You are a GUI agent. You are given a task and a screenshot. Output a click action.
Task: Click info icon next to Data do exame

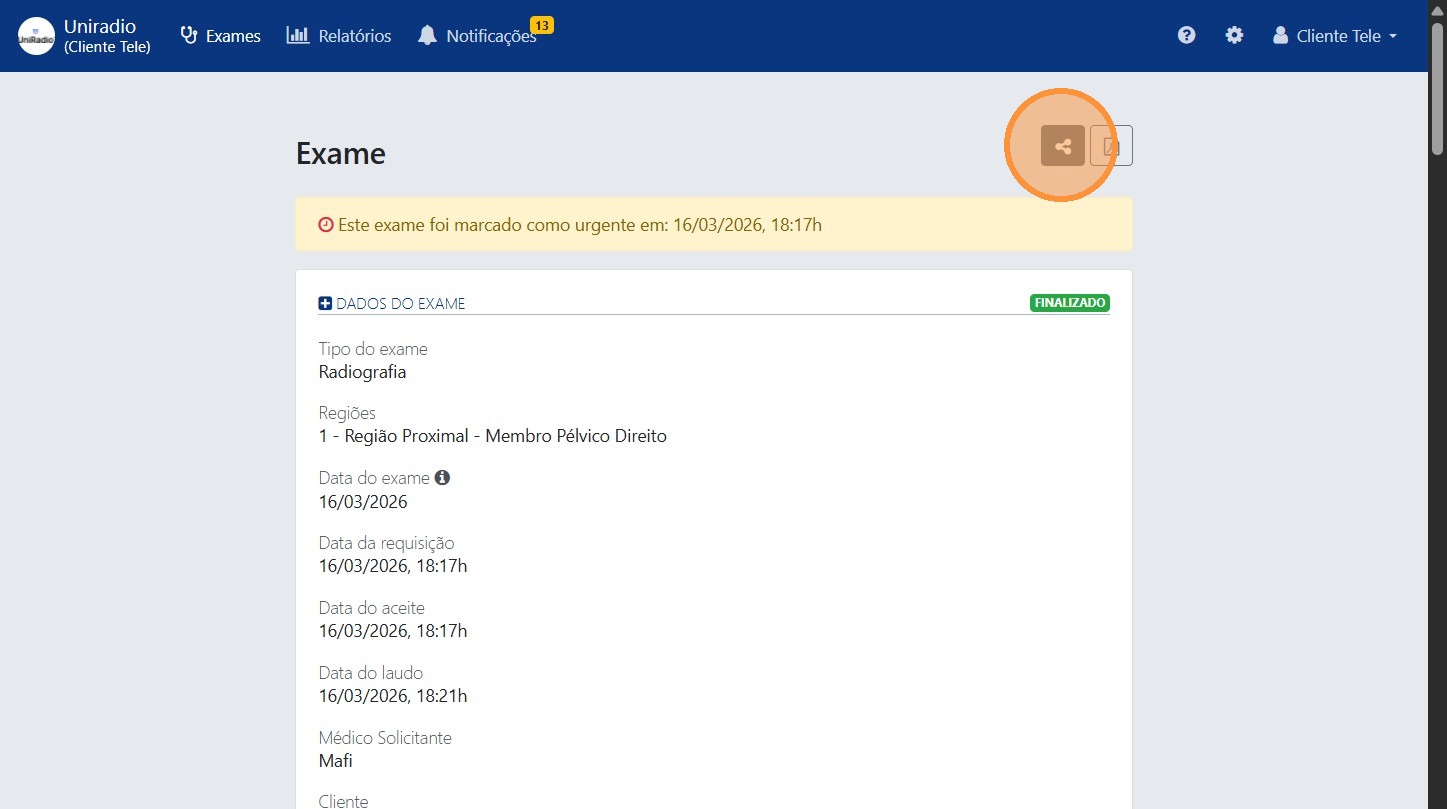pos(442,478)
